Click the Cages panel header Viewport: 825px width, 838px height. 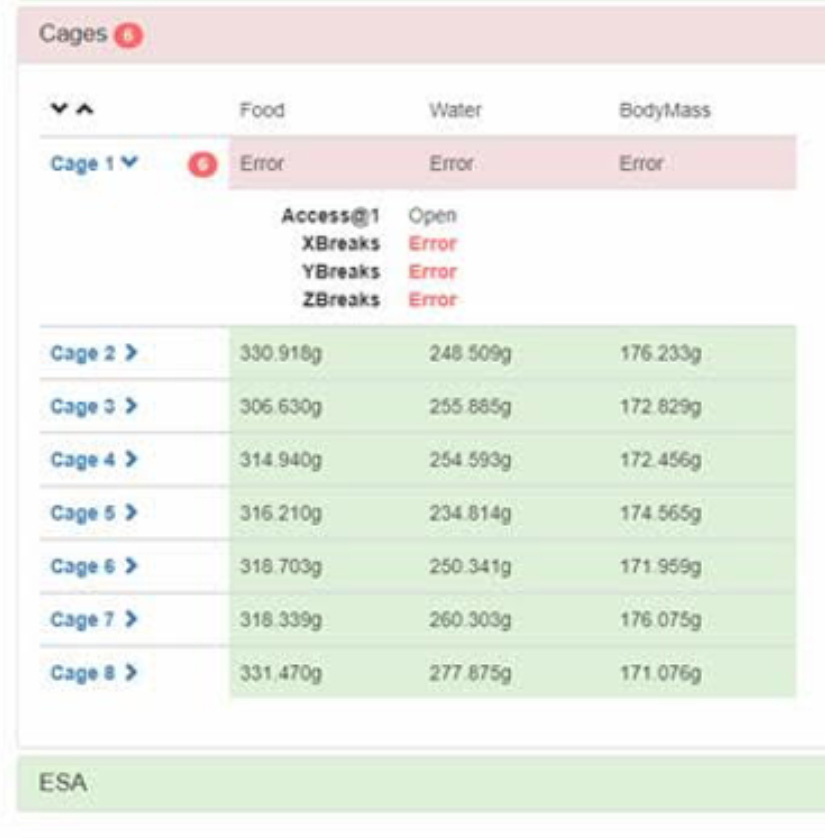tap(400, 35)
